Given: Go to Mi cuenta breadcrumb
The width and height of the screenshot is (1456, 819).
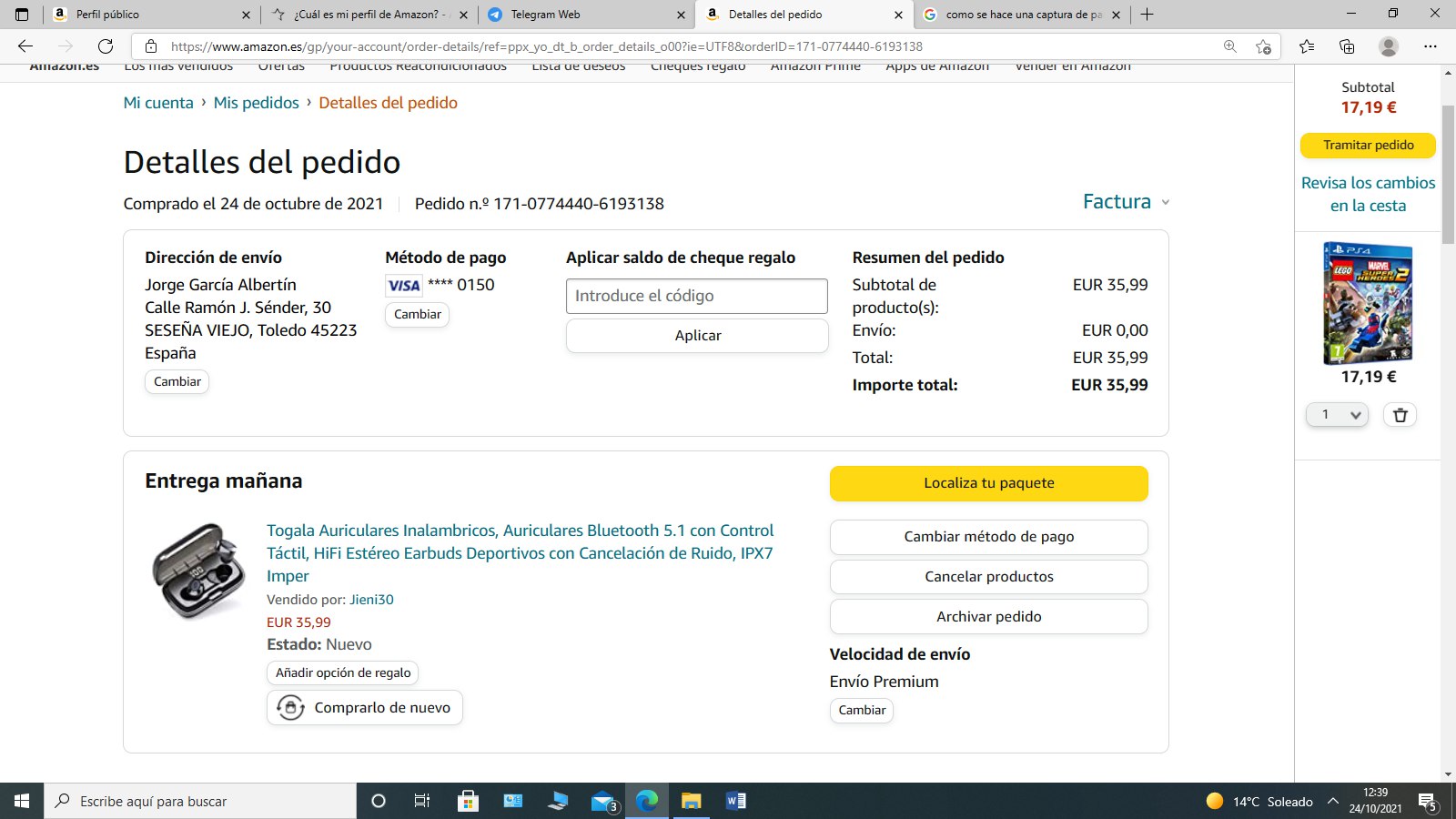Looking at the screenshot, I should [x=158, y=103].
